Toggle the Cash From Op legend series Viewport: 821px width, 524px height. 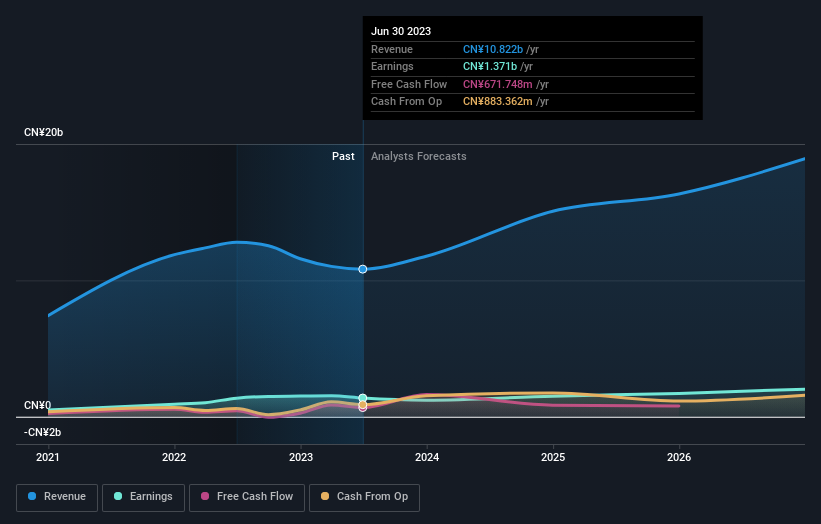[364, 497]
